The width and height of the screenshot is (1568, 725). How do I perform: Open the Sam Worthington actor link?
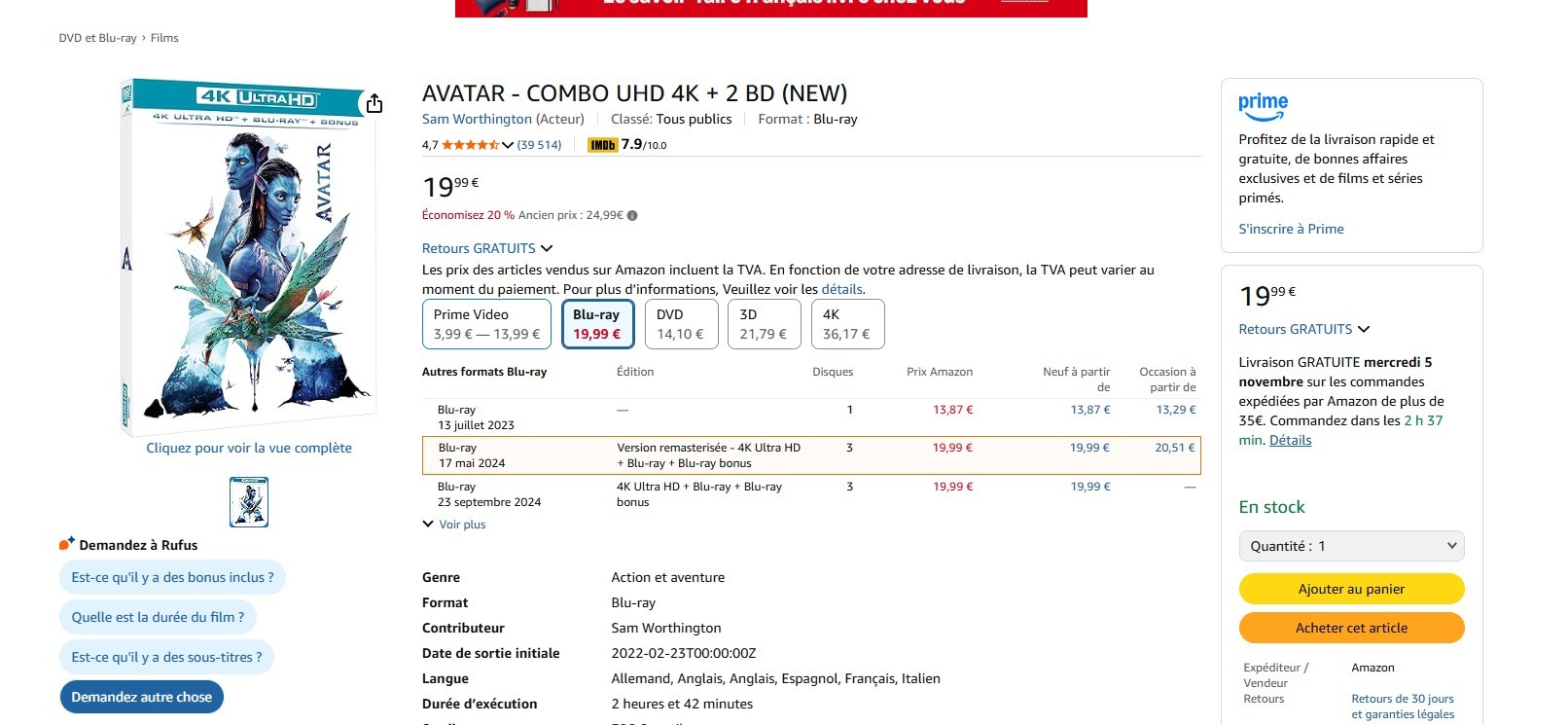(477, 119)
